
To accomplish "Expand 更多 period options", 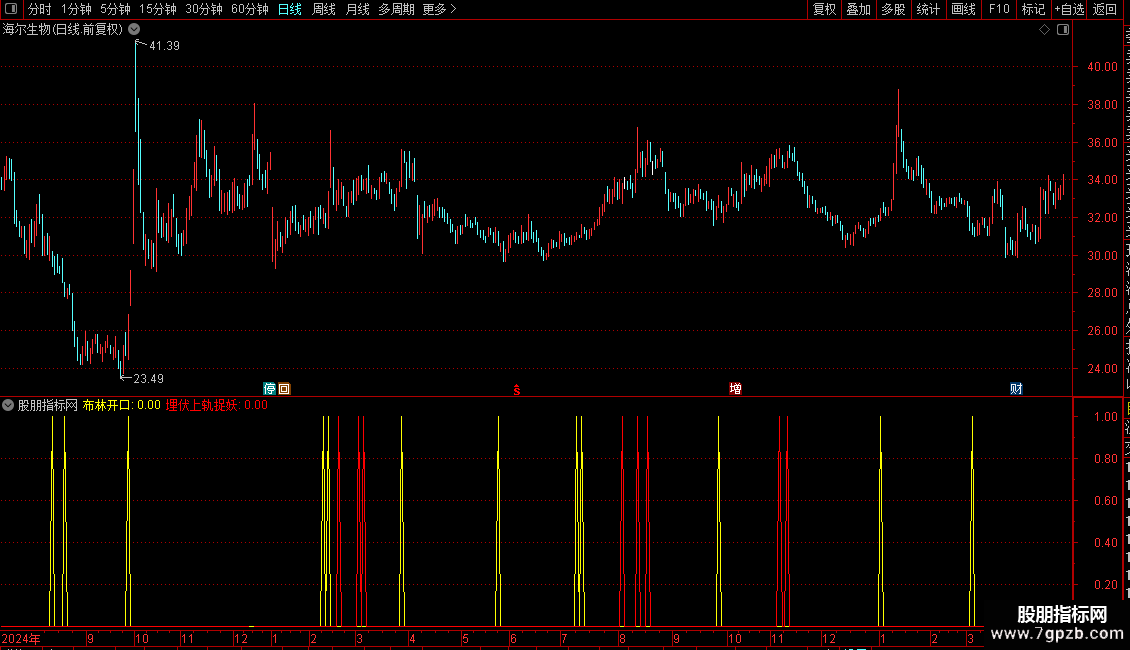I will click(440, 9).
